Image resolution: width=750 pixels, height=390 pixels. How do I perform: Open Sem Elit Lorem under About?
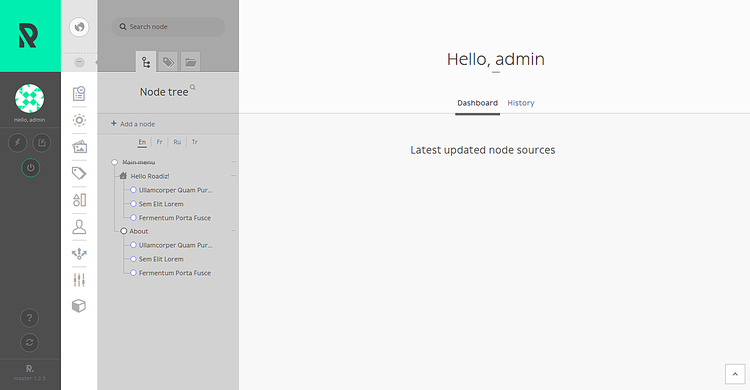pyautogui.click(x=161, y=259)
